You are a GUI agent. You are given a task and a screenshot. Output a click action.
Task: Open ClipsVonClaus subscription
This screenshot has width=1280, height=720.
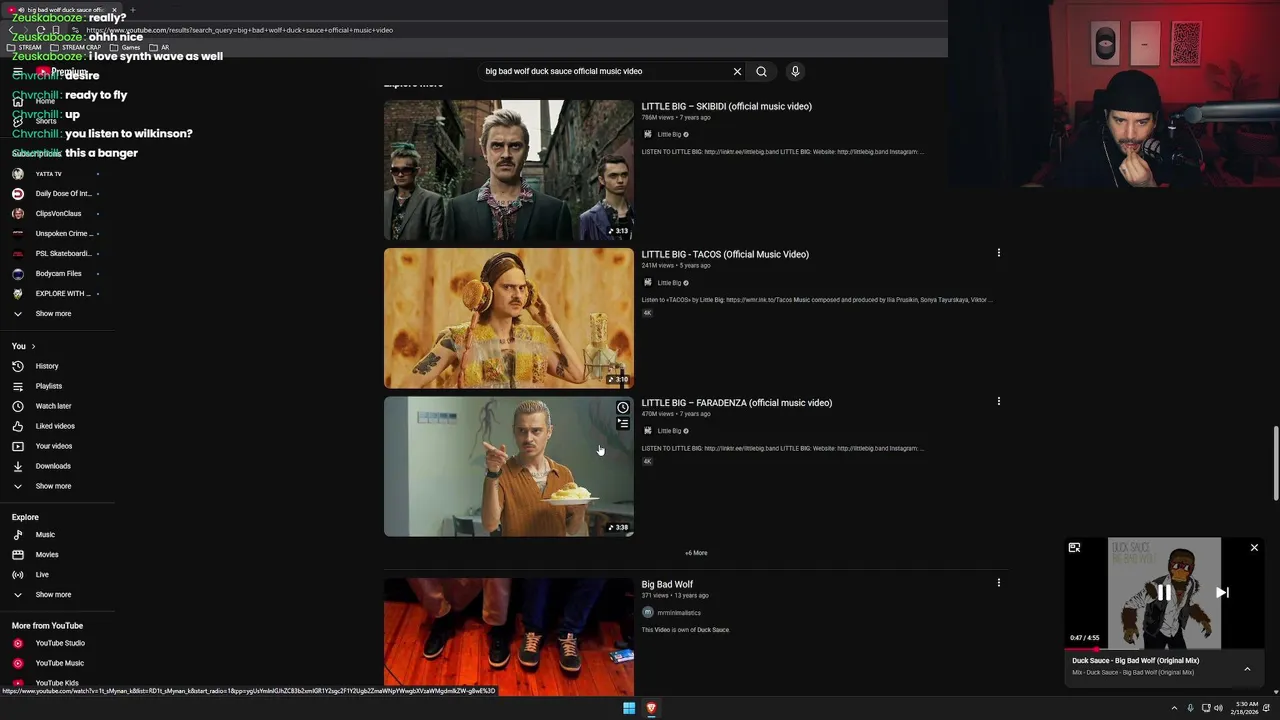tap(57, 214)
